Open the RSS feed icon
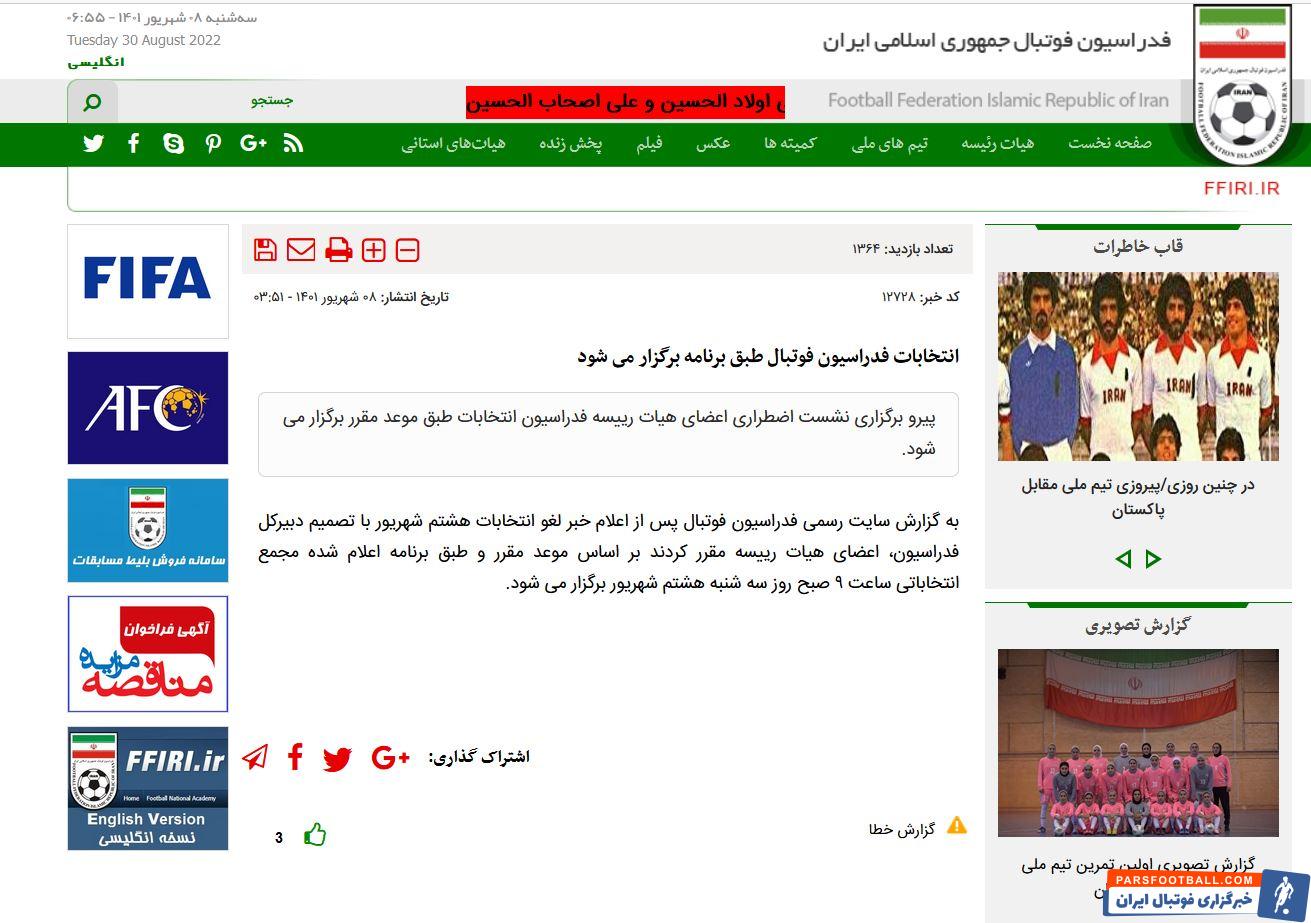The height and width of the screenshot is (923, 1311). (293, 143)
